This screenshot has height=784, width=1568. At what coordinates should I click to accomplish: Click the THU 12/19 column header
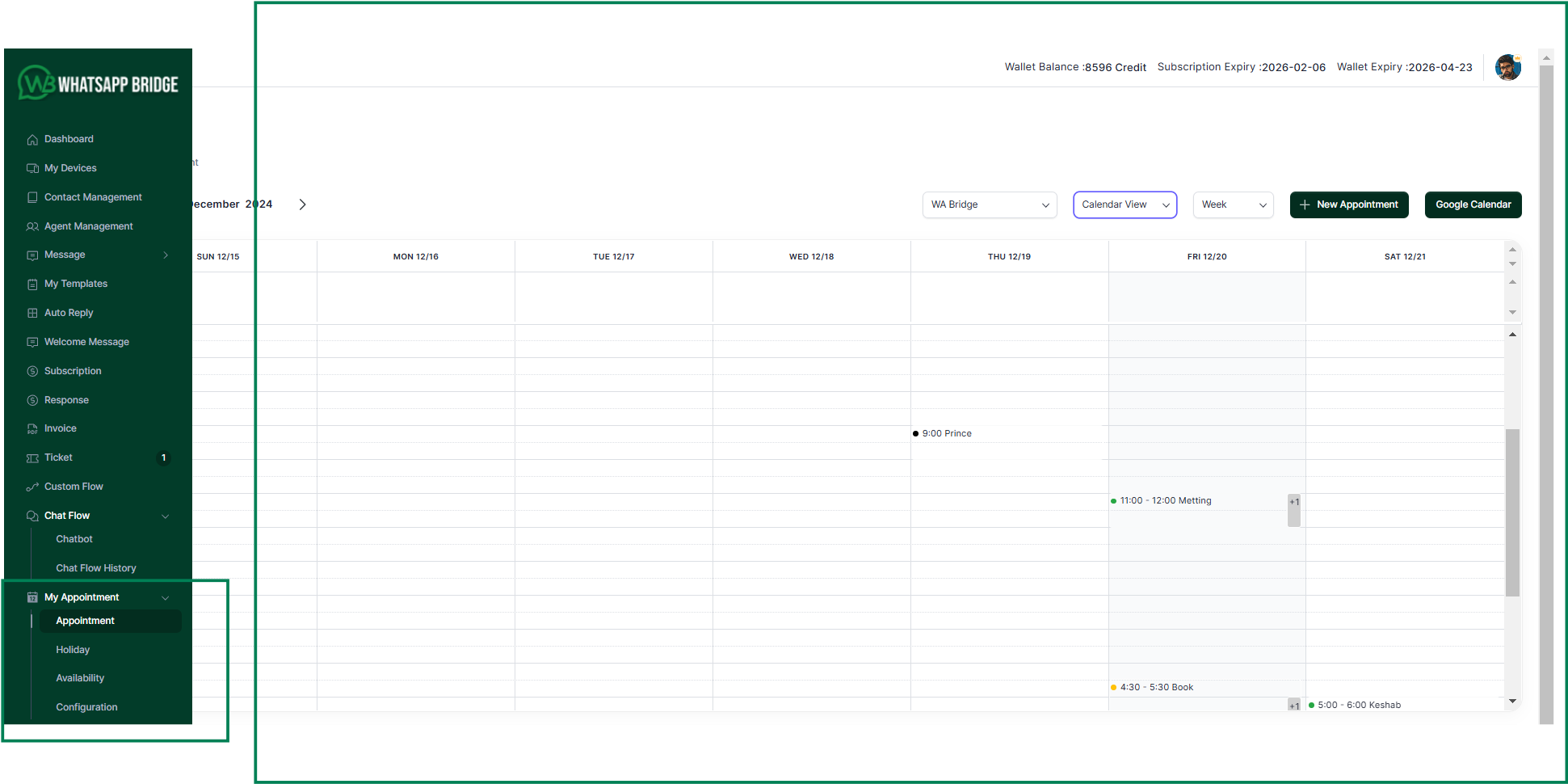point(1009,256)
